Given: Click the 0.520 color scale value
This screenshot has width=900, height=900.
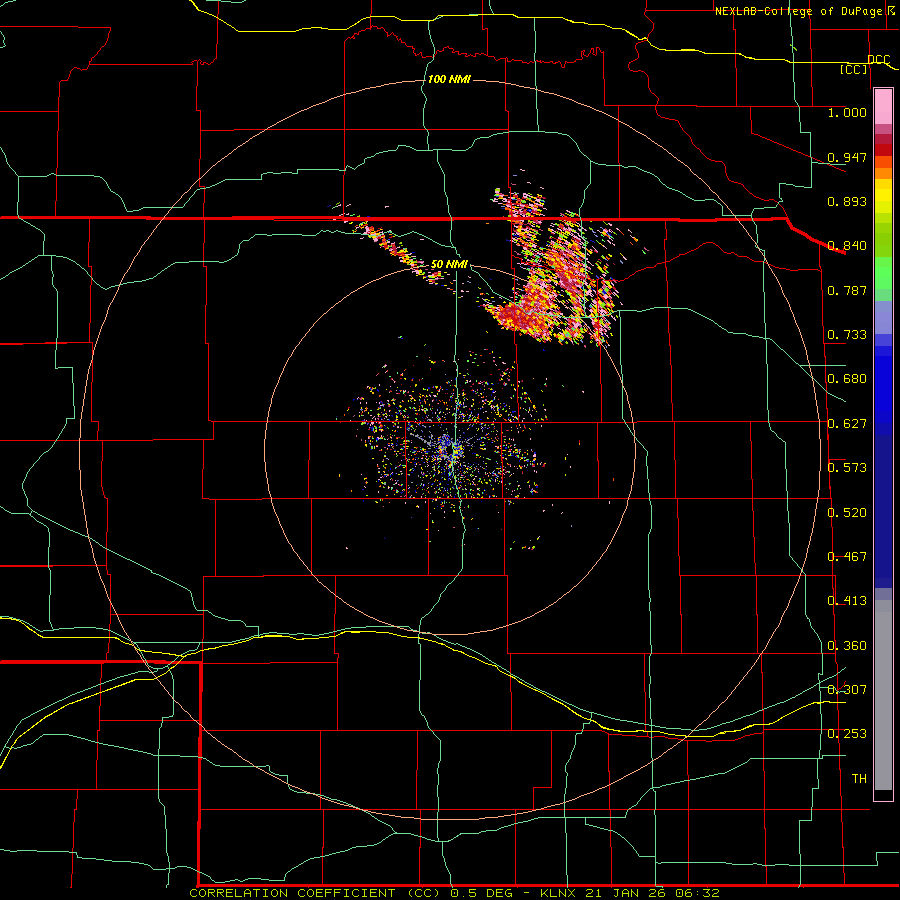Looking at the screenshot, I should pos(847,513).
